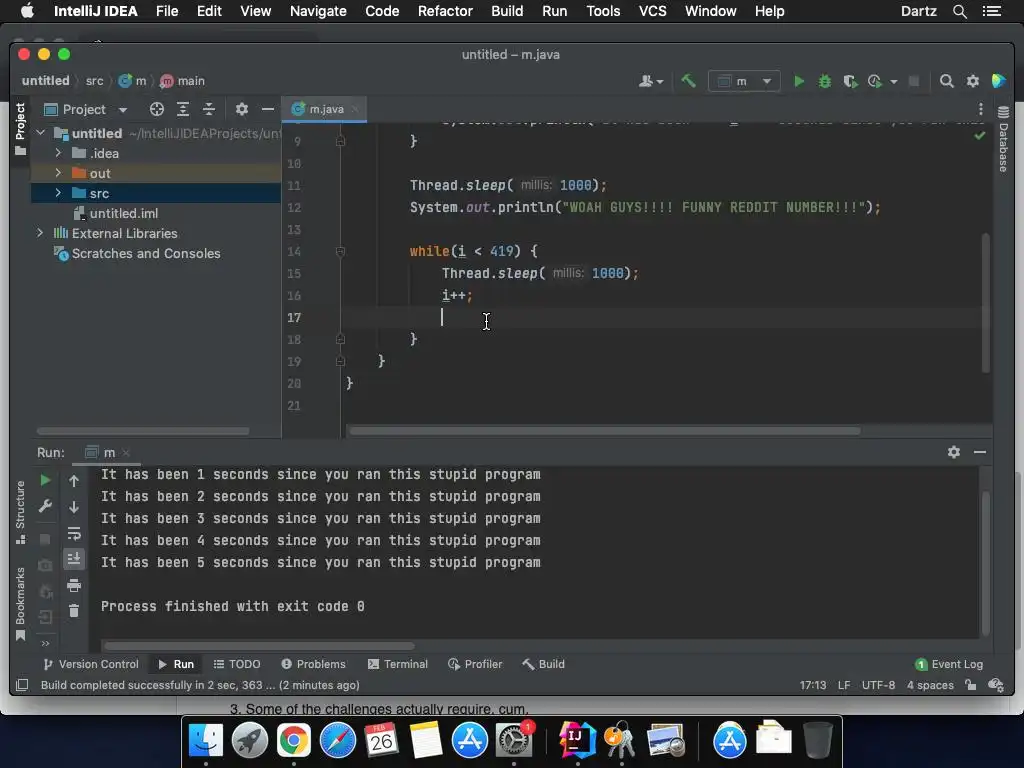Open Project panel options gear
This screenshot has height=768, width=1024.
click(x=242, y=109)
